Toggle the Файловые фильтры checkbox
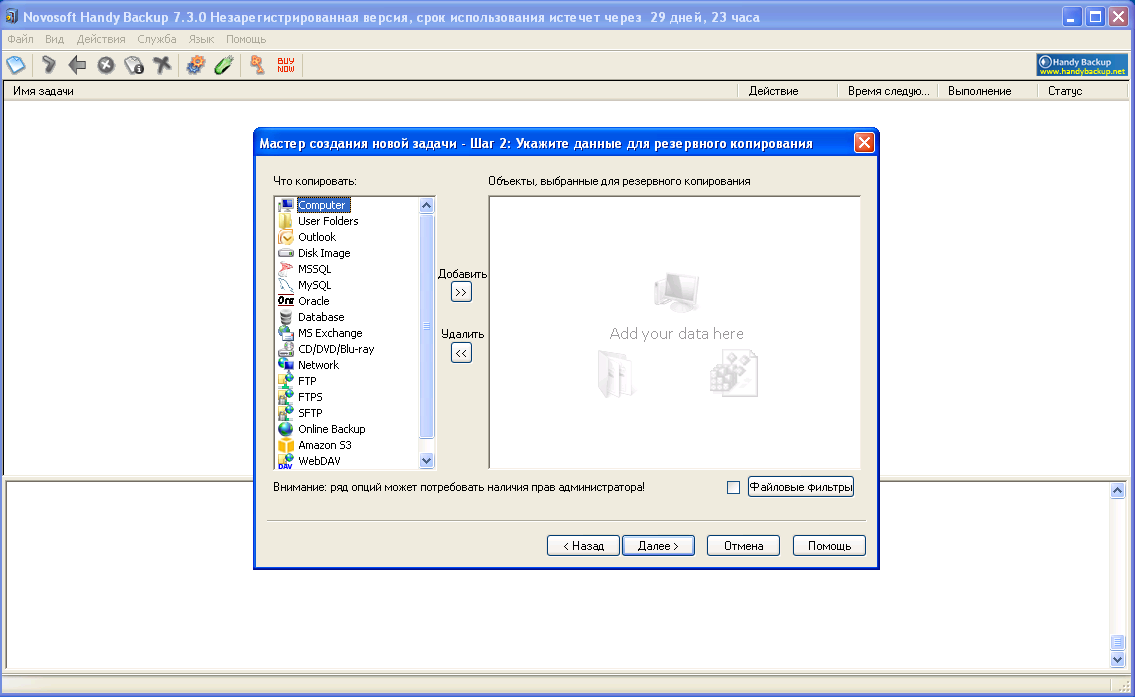Image resolution: width=1135 pixels, height=697 pixels. [x=733, y=487]
